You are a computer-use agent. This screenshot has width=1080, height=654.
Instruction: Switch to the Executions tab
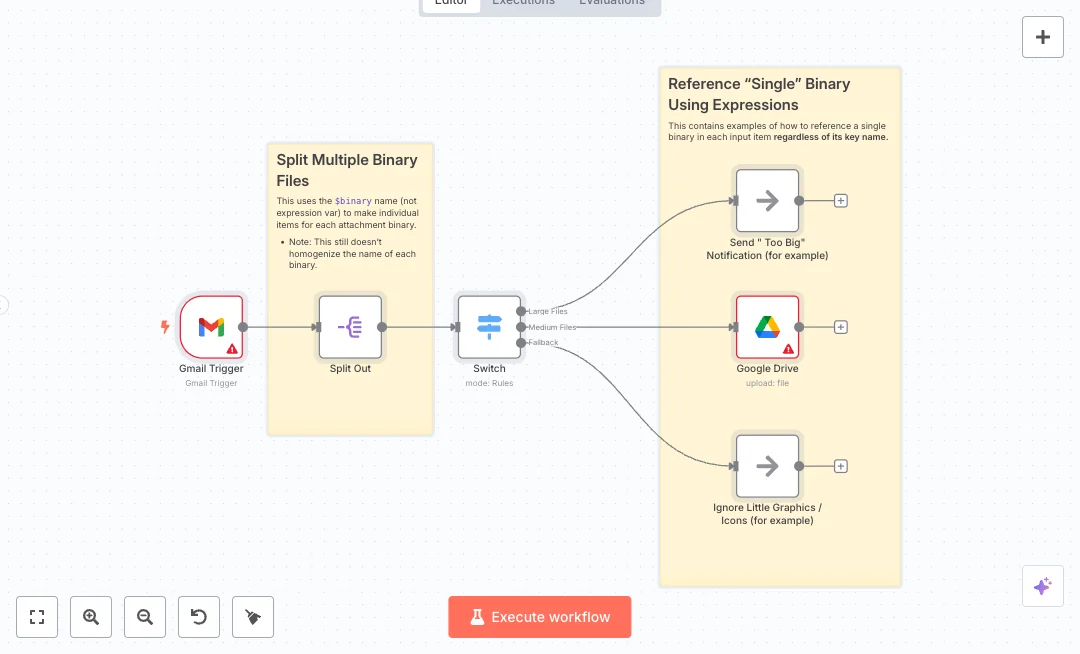tap(523, 3)
